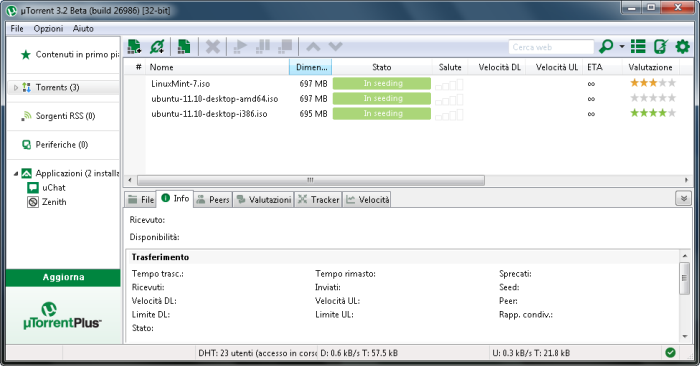Click i386.iso In seeding progress bar

click(382, 114)
